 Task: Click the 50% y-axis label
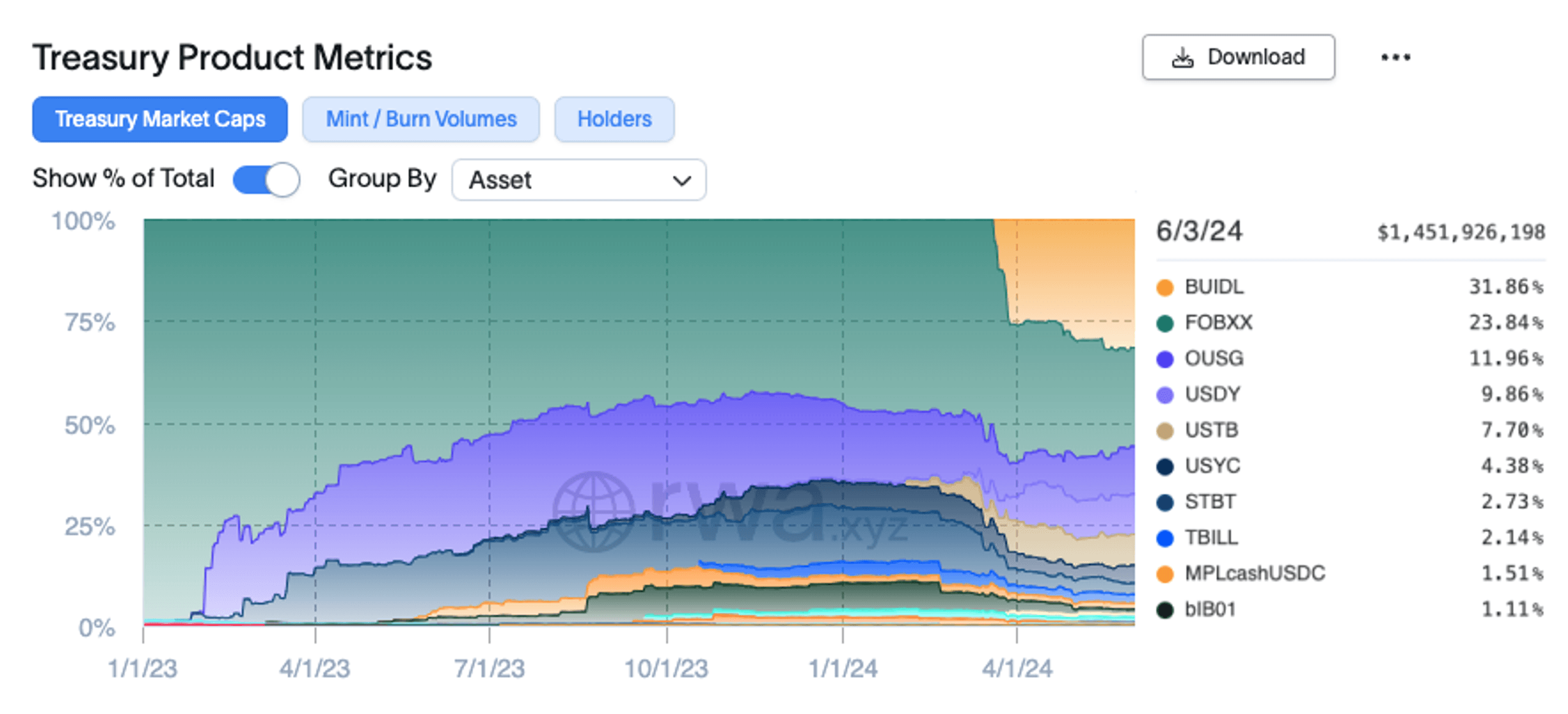pyautogui.click(x=90, y=425)
